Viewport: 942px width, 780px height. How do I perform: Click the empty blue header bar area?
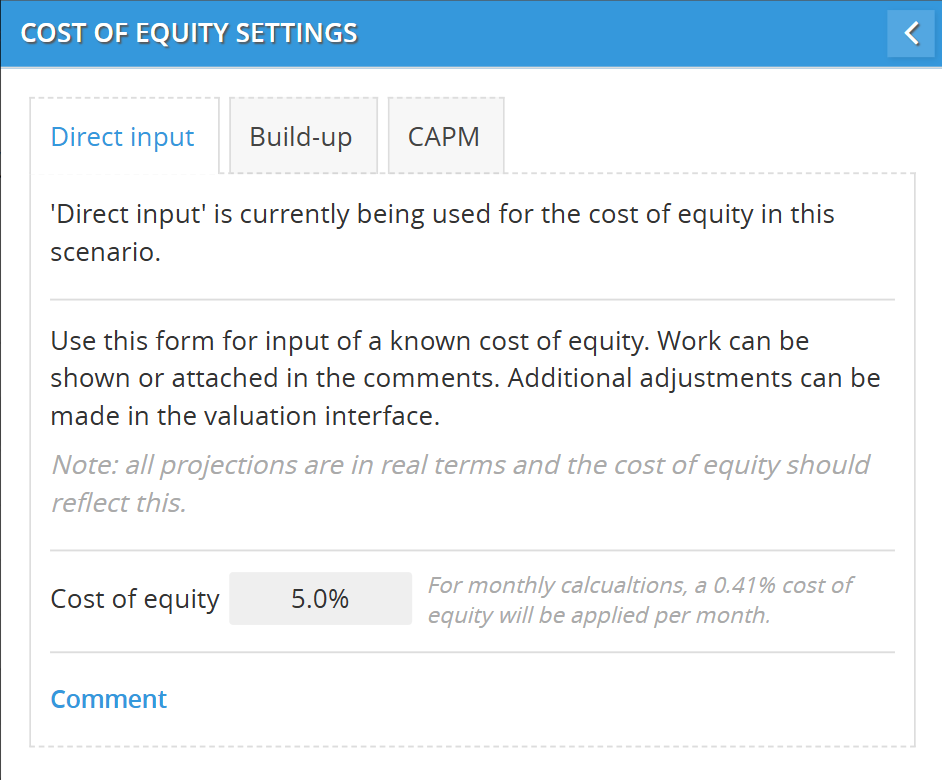pos(620,33)
